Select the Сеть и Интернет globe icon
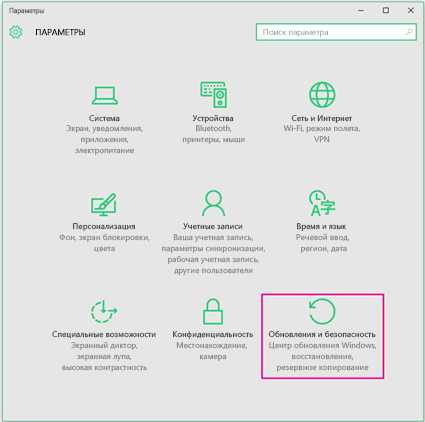 322,95
